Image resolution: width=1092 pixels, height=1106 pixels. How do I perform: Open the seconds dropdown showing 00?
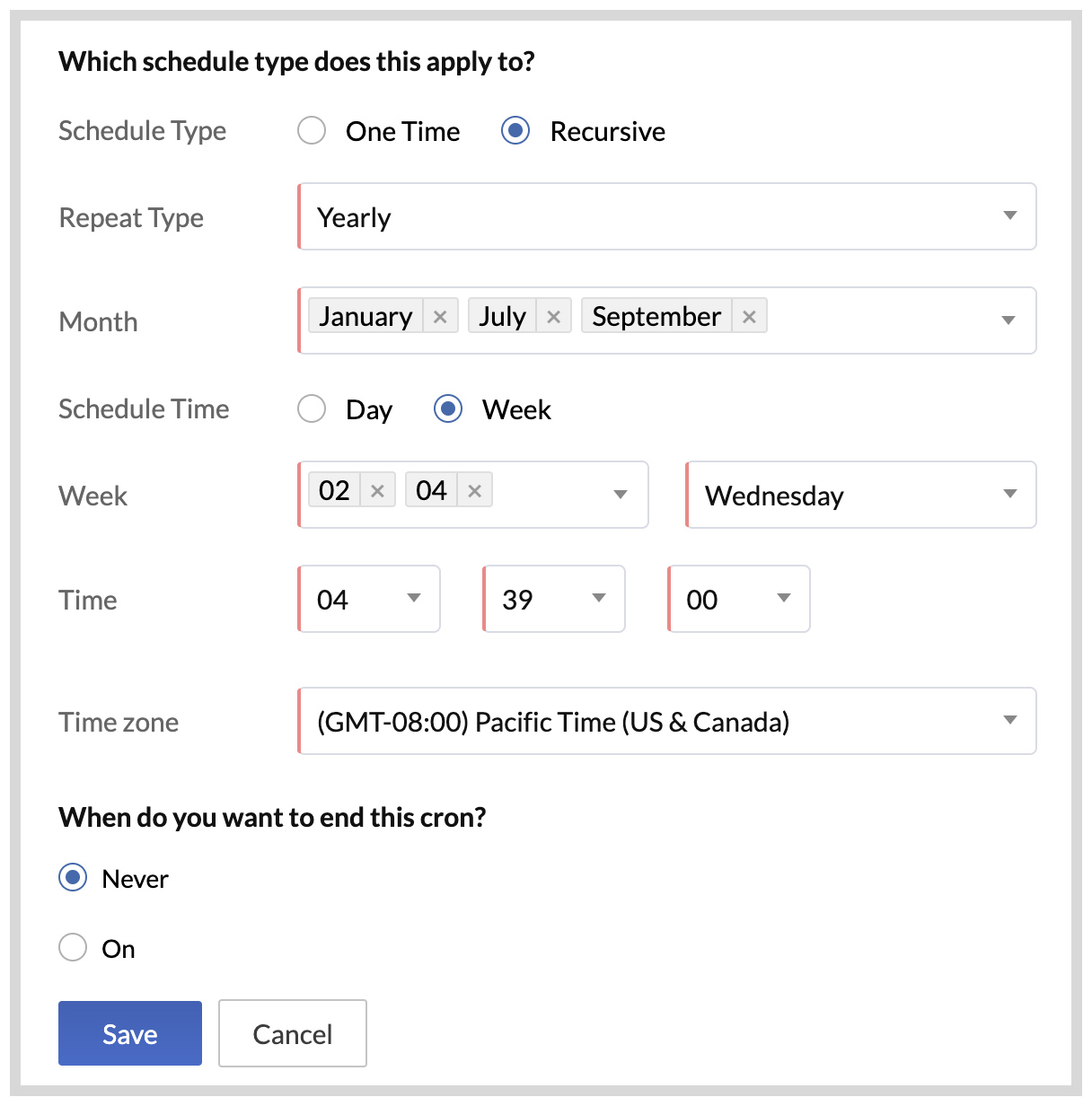coord(739,600)
